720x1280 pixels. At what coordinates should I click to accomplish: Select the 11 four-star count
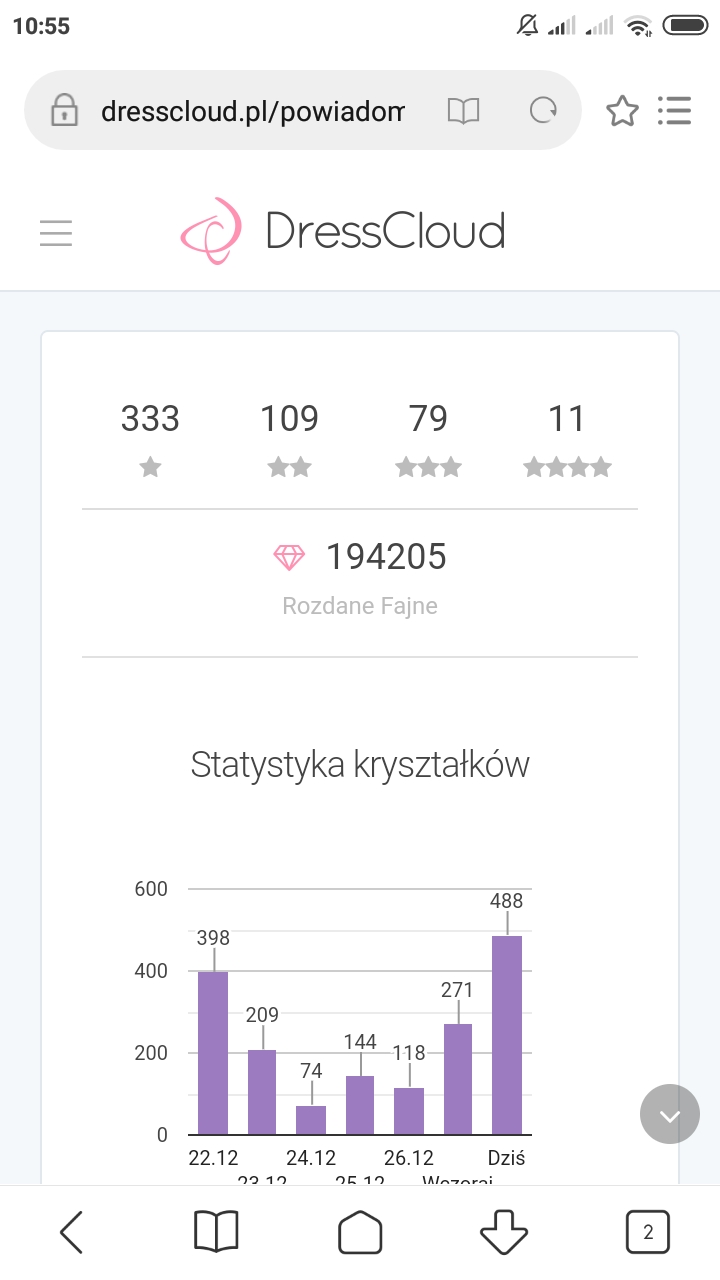(x=566, y=418)
